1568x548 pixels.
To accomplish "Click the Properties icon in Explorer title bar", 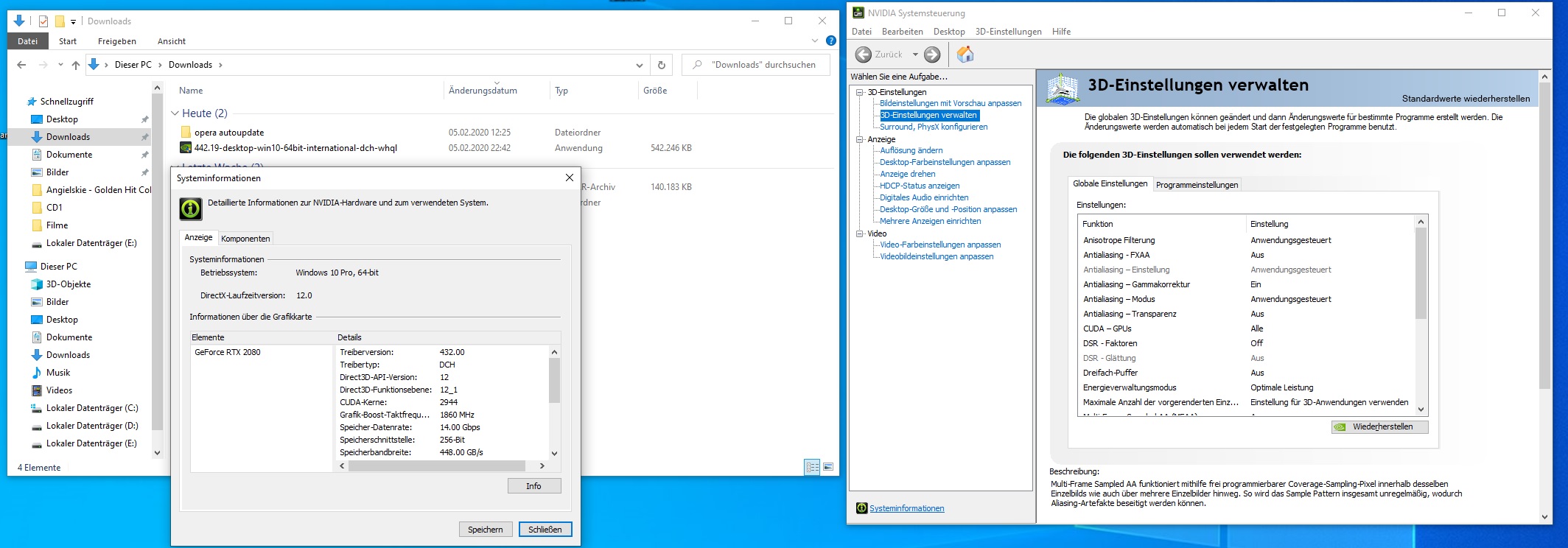I will pos(43,21).
